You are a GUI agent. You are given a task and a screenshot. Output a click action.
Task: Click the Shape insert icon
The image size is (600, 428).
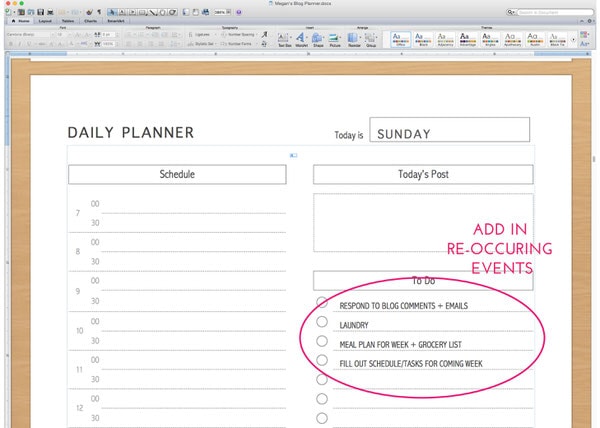pyautogui.click(x=320, y=38)
